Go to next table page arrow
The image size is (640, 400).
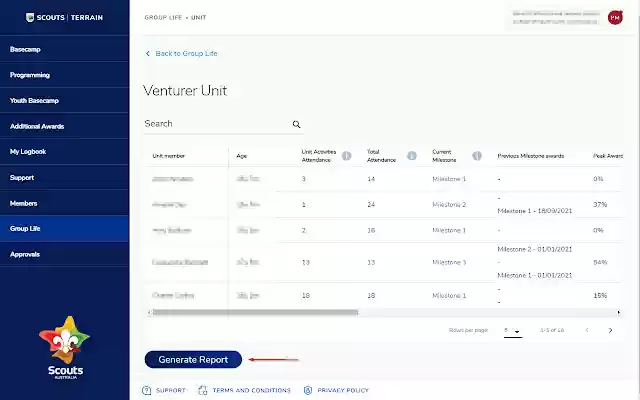610,330
